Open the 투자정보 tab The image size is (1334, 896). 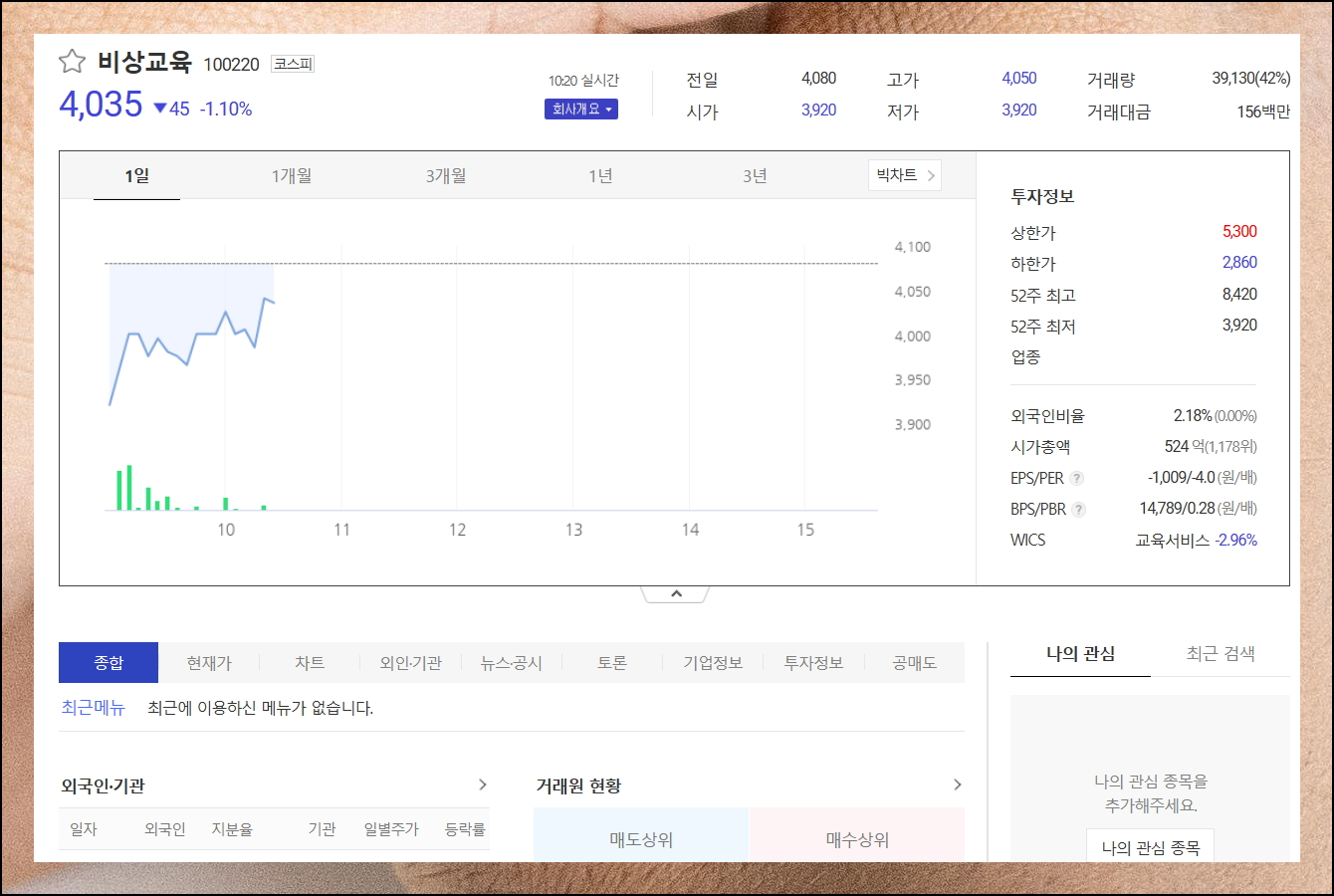pos(813,662)
